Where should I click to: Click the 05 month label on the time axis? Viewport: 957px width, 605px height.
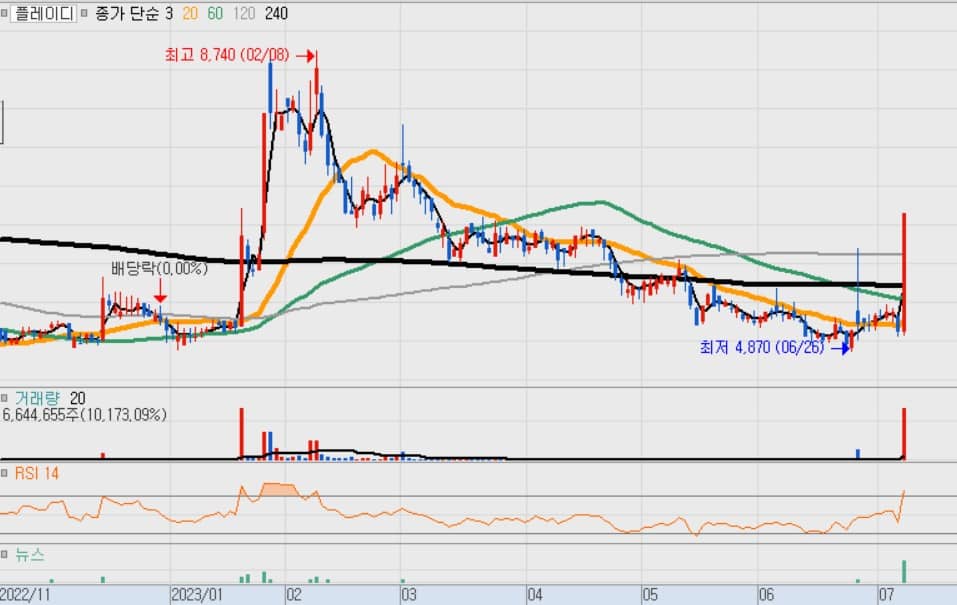[650, 595]
